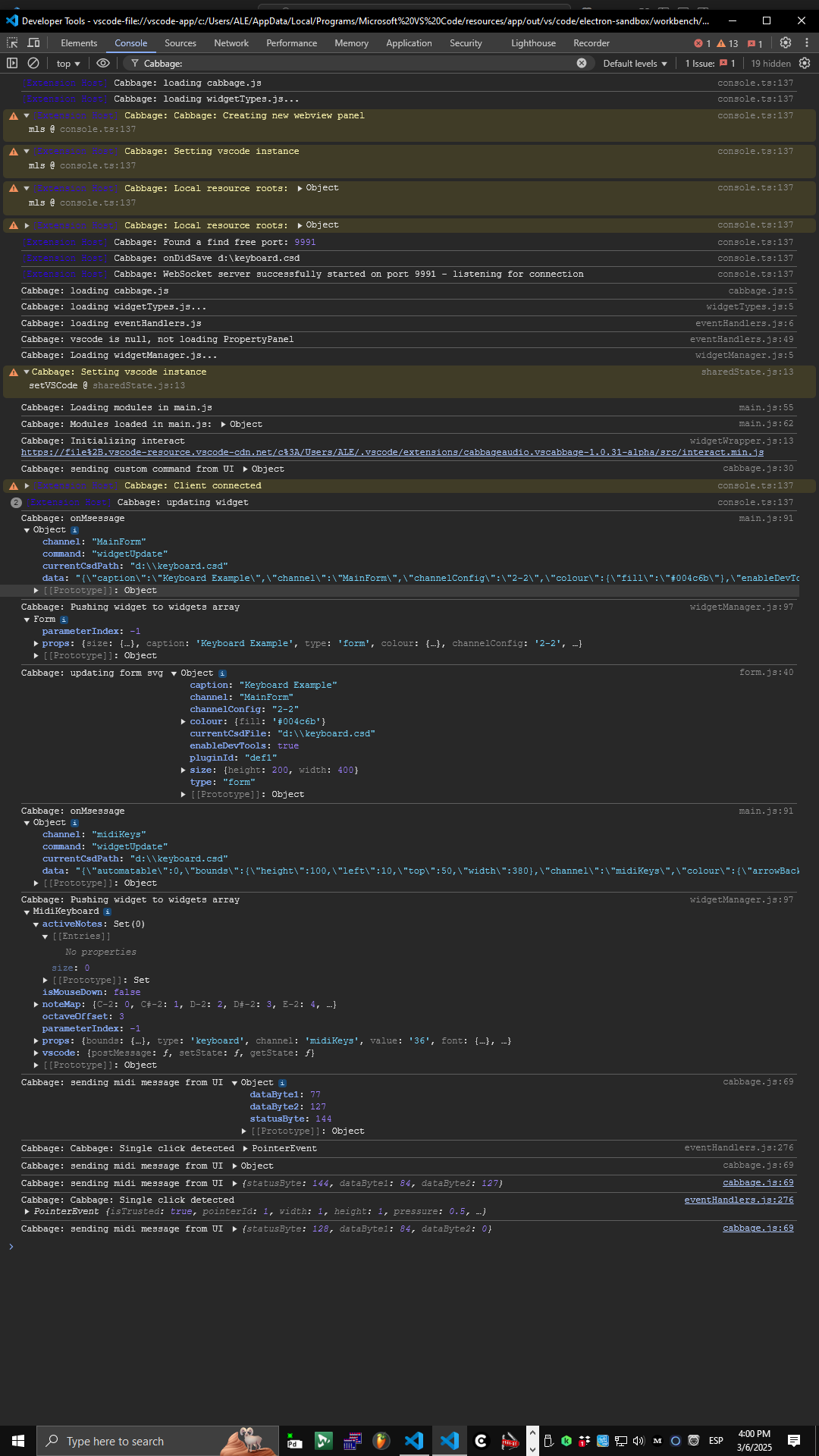Switch to the Network tab

(231, 43)
